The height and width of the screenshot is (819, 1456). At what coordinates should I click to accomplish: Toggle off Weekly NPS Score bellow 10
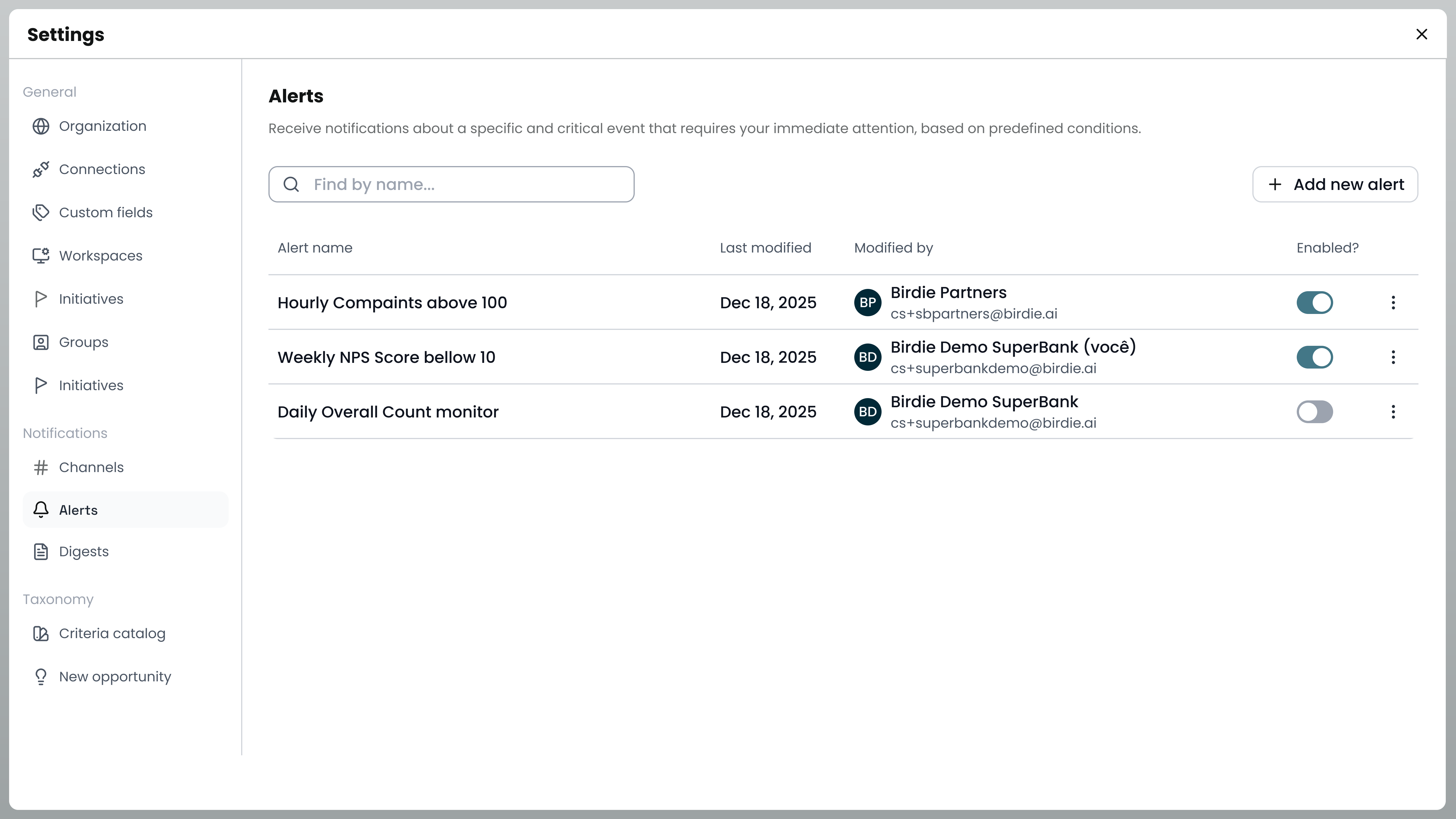click(x=1315, y=357)
